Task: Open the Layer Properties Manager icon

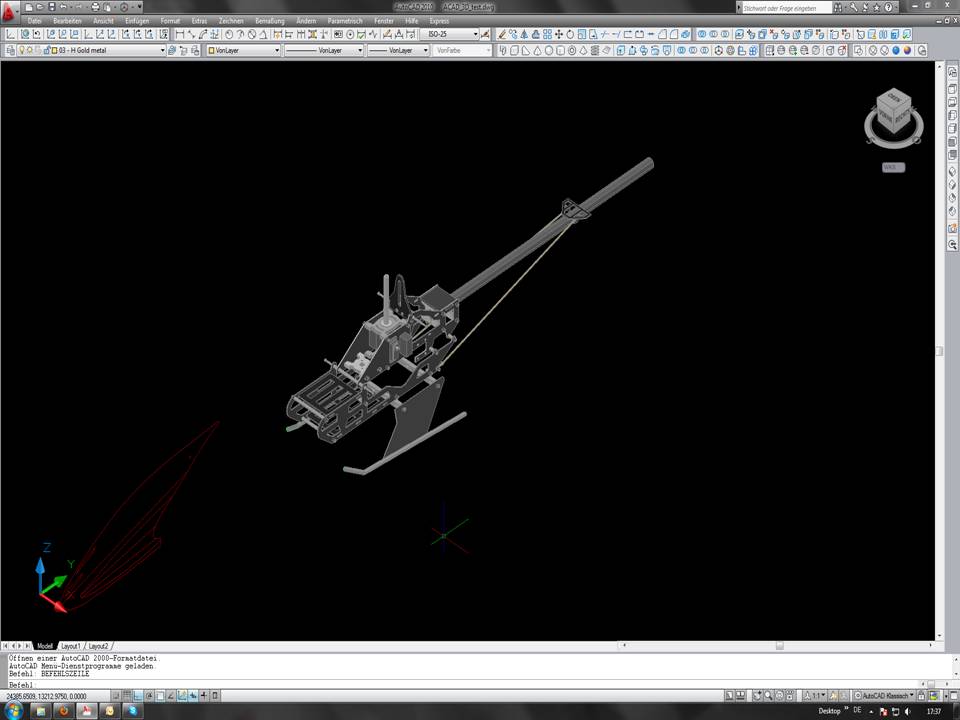Action: [10, 50]
